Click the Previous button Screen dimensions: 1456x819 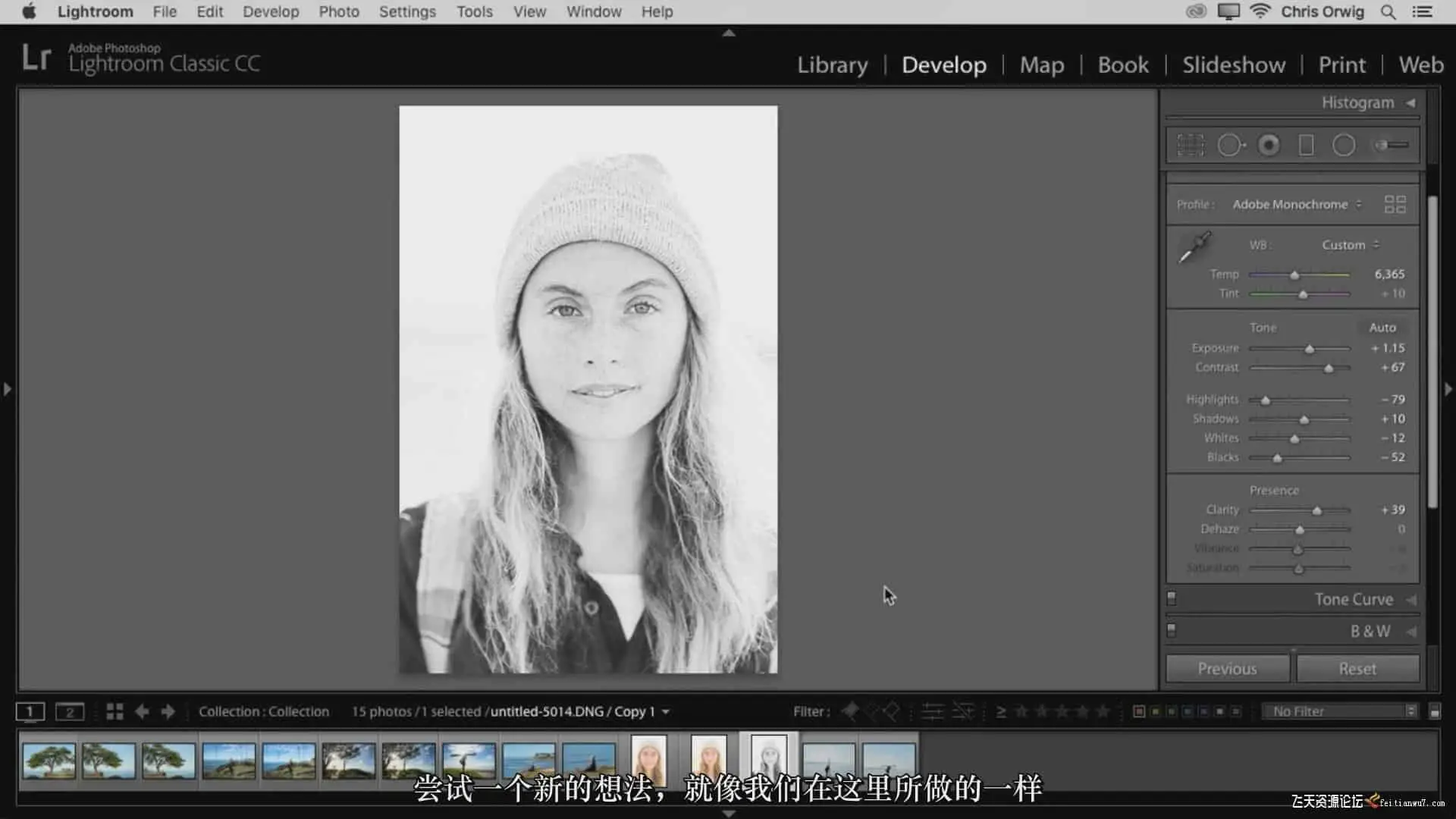[1227, 669]
